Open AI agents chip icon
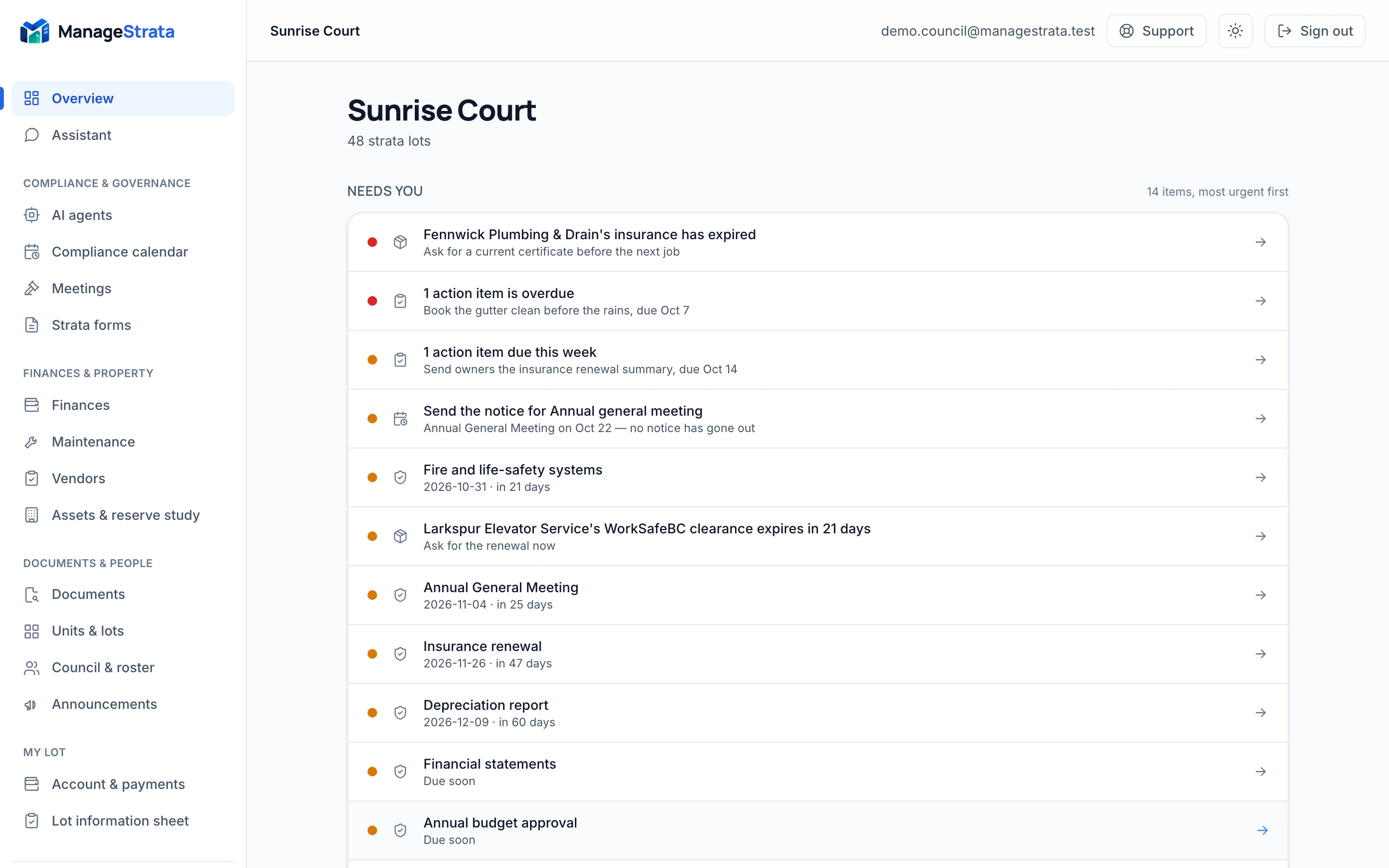 [x=31, y=215]
